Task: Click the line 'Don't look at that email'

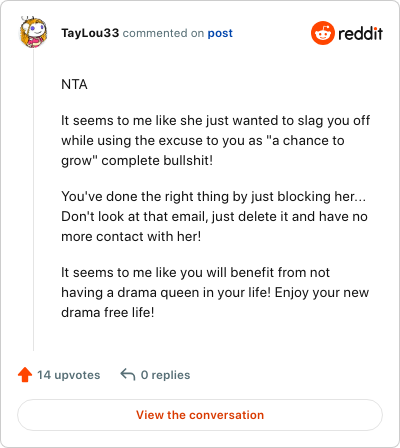Action: [x=214, y=216]
